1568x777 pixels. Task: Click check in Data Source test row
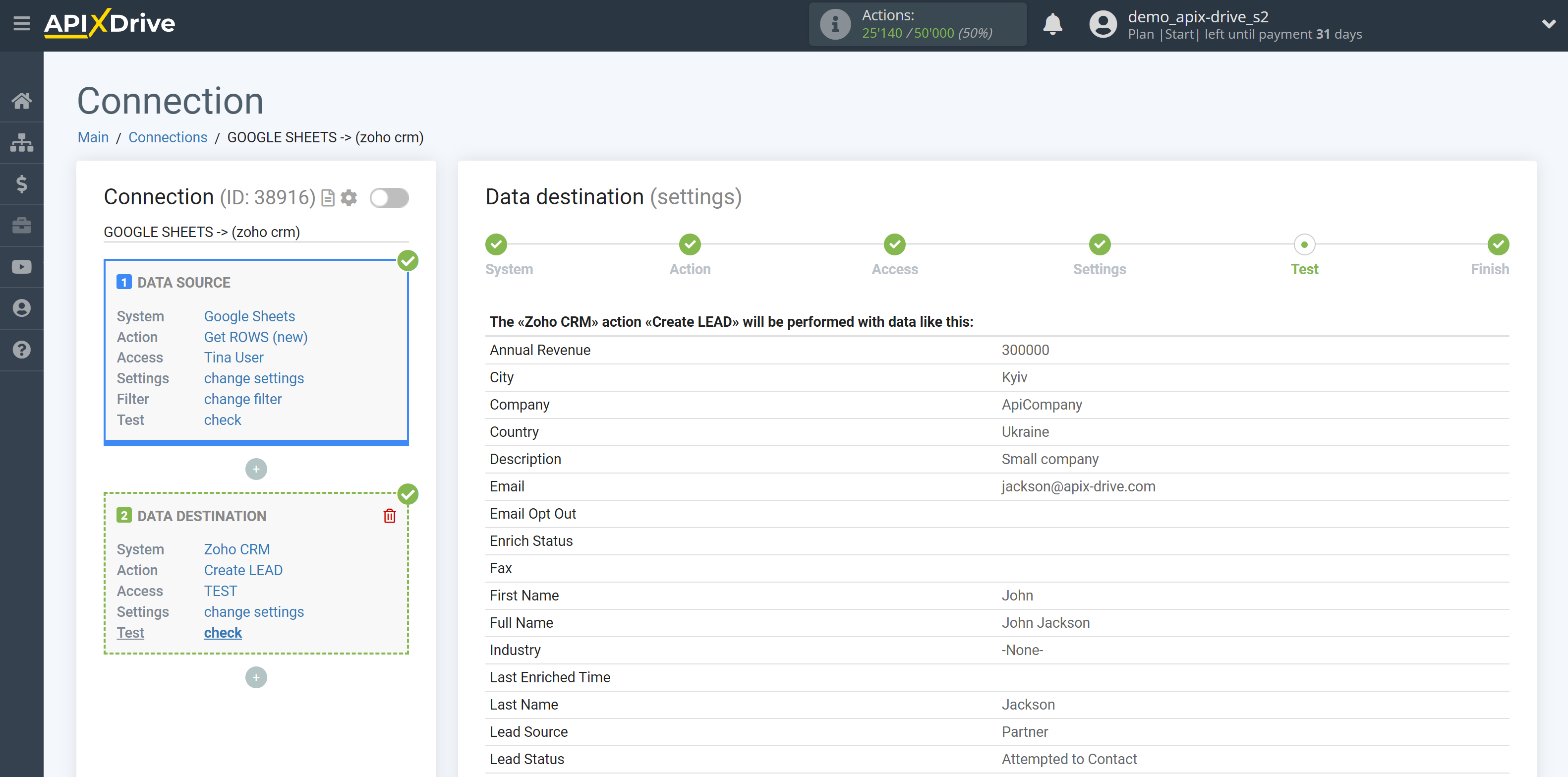pos(223,419)
